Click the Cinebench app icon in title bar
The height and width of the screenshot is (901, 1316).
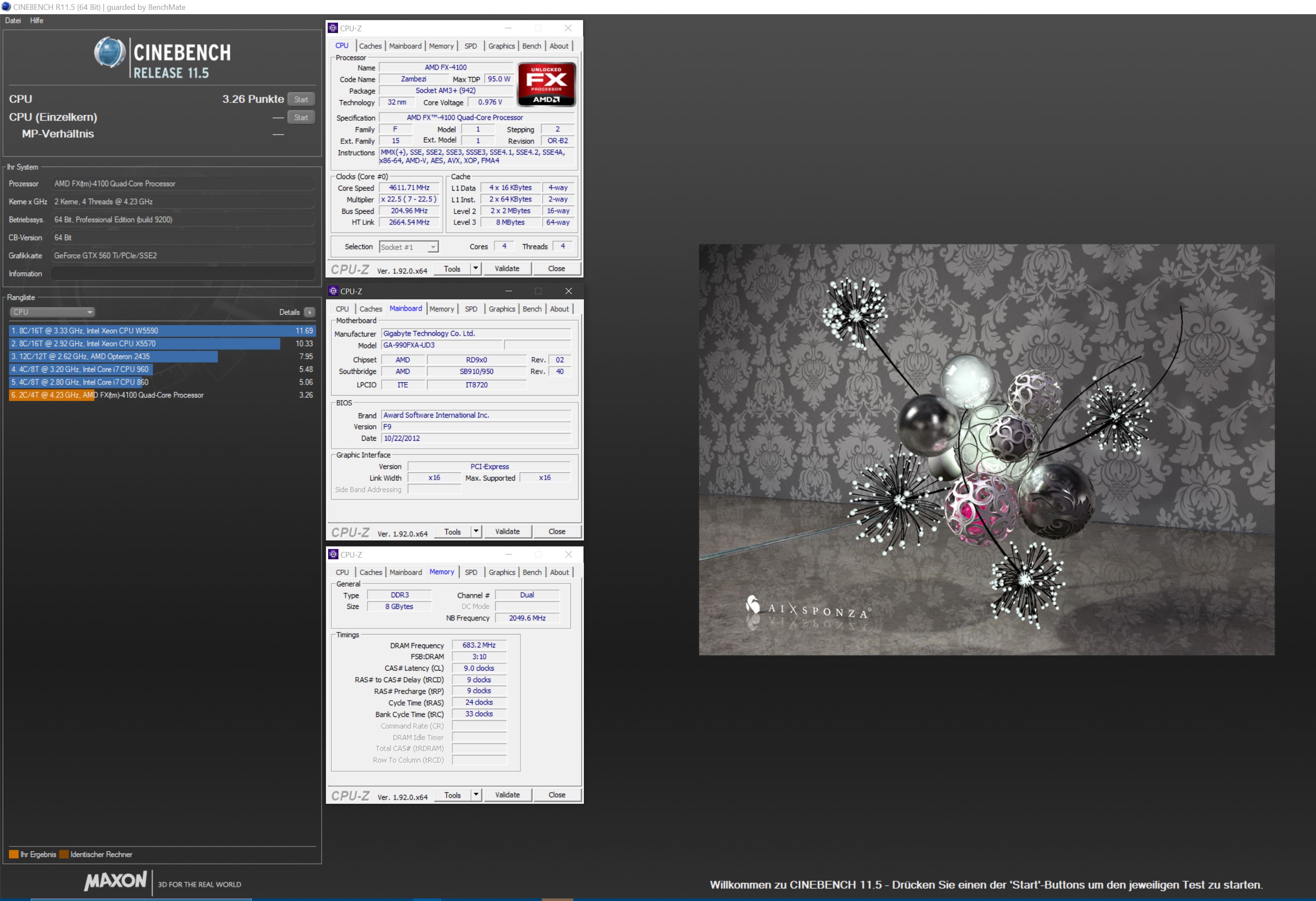point(6,7)
